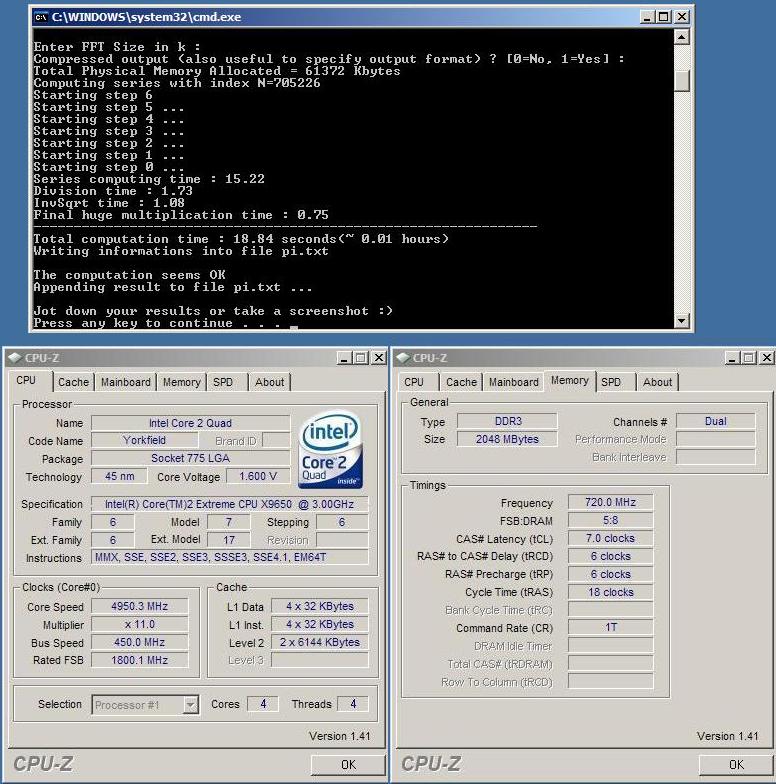776x784 pixels.
Task: Open SPD tab in right CPU-Z window
Action: pyautogui.click(x=611, y=382)
